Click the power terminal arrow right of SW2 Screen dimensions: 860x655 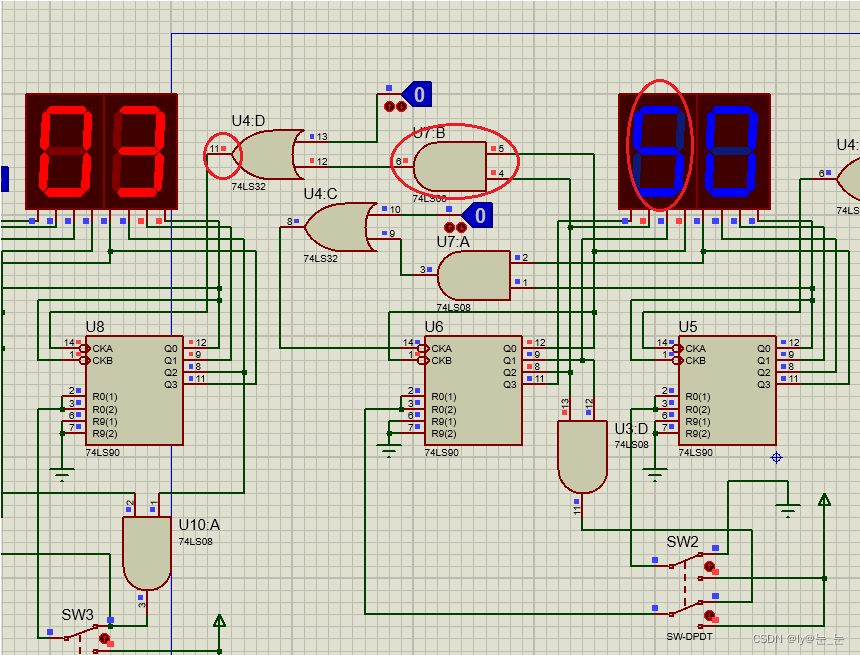pyautogui.click(x=824, y=499)
